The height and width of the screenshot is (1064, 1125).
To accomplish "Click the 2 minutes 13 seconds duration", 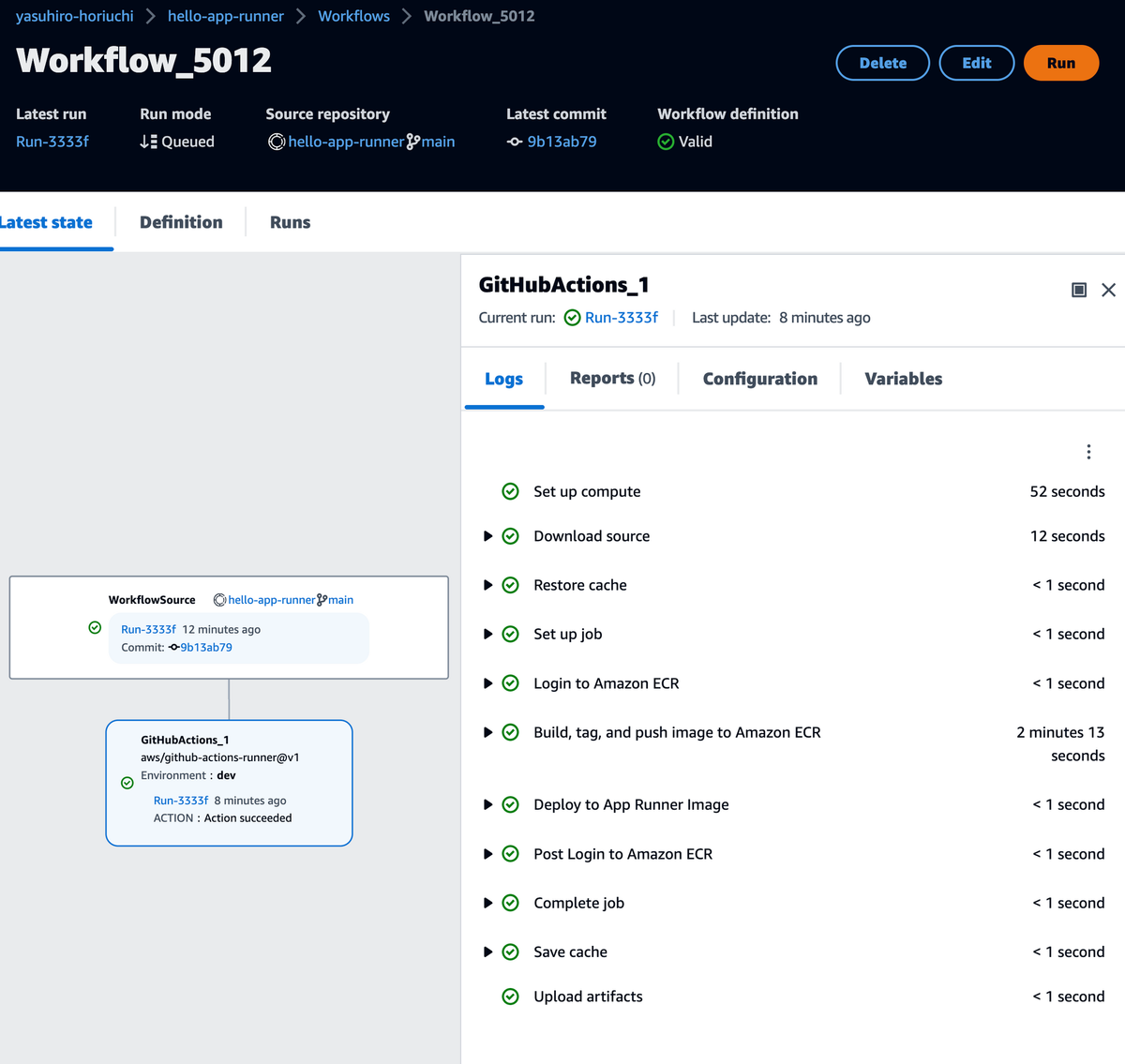I will click(x=1060, y=743).
